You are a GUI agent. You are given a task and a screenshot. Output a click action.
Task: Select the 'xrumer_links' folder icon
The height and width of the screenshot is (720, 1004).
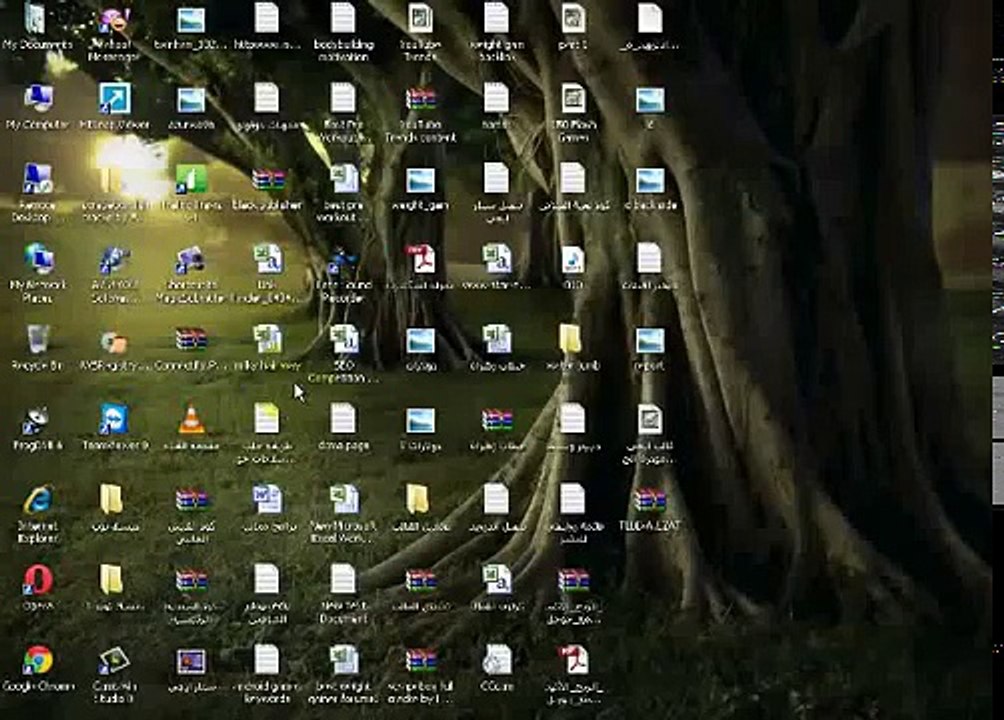[571, 340]
